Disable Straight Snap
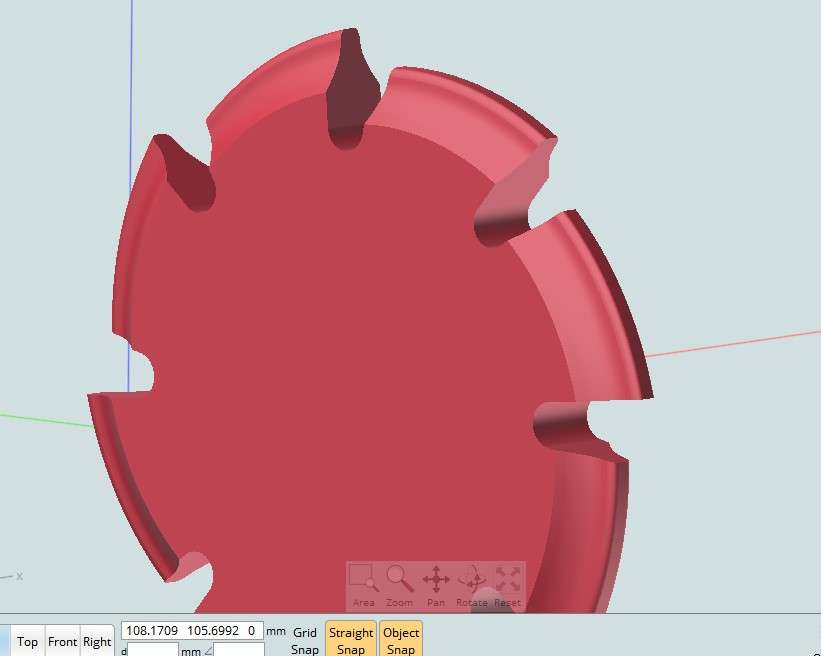Screen dimensions: 821x656 click(x=351, y=640)
